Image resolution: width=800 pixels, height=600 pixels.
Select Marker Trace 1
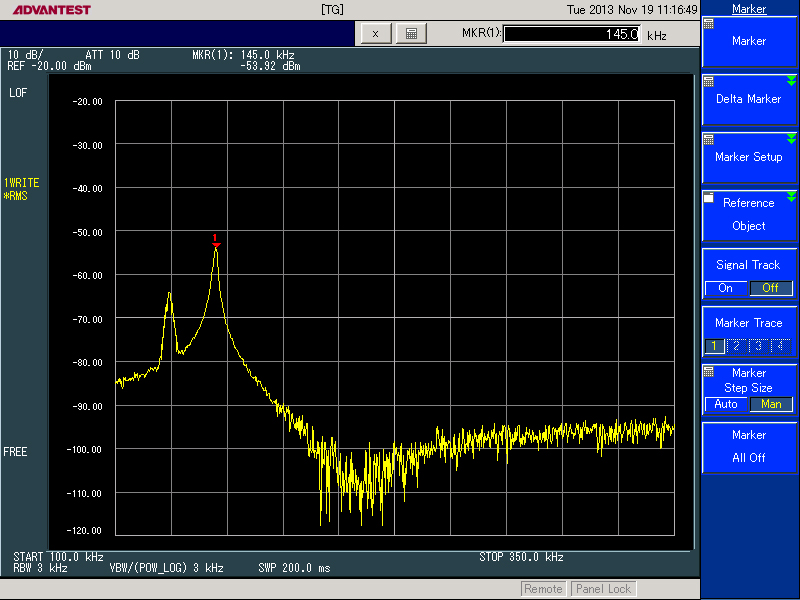(x=715, y=346)
